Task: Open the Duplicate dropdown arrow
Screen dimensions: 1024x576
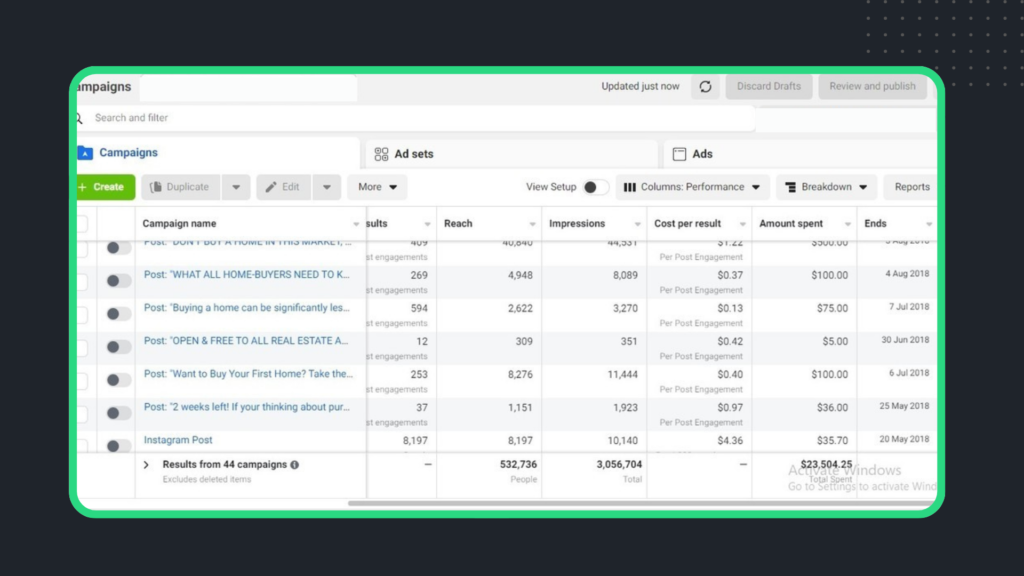Action: (x=235, y=187)
